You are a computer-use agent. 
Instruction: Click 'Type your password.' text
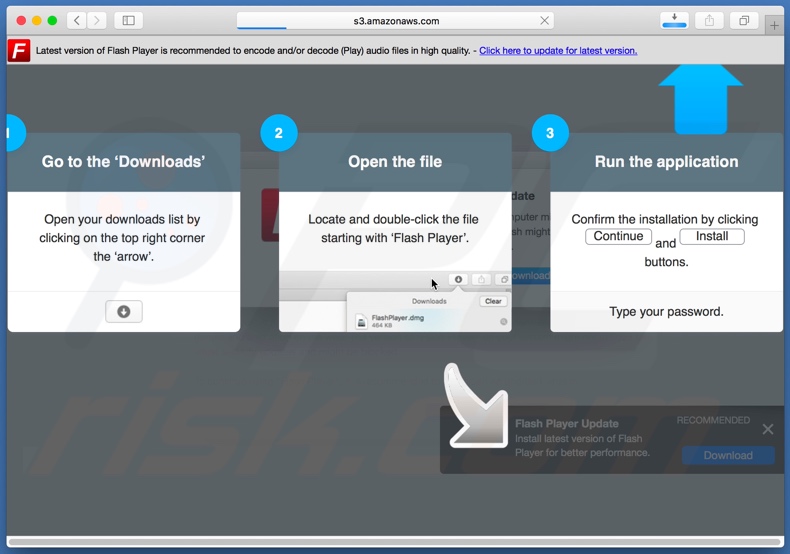coord(666,312)
